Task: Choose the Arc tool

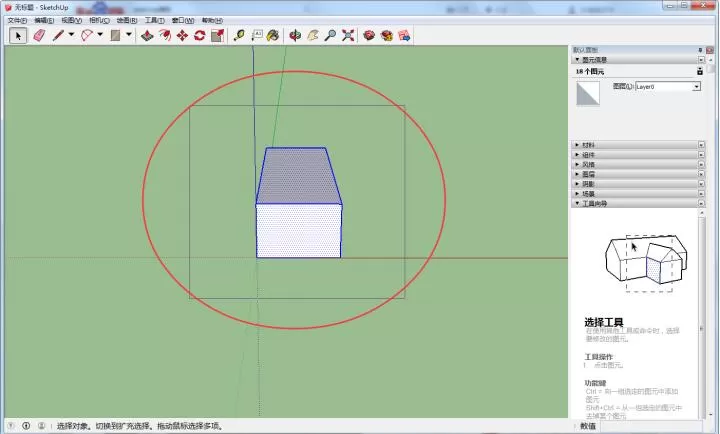Action: click(87, 35)
